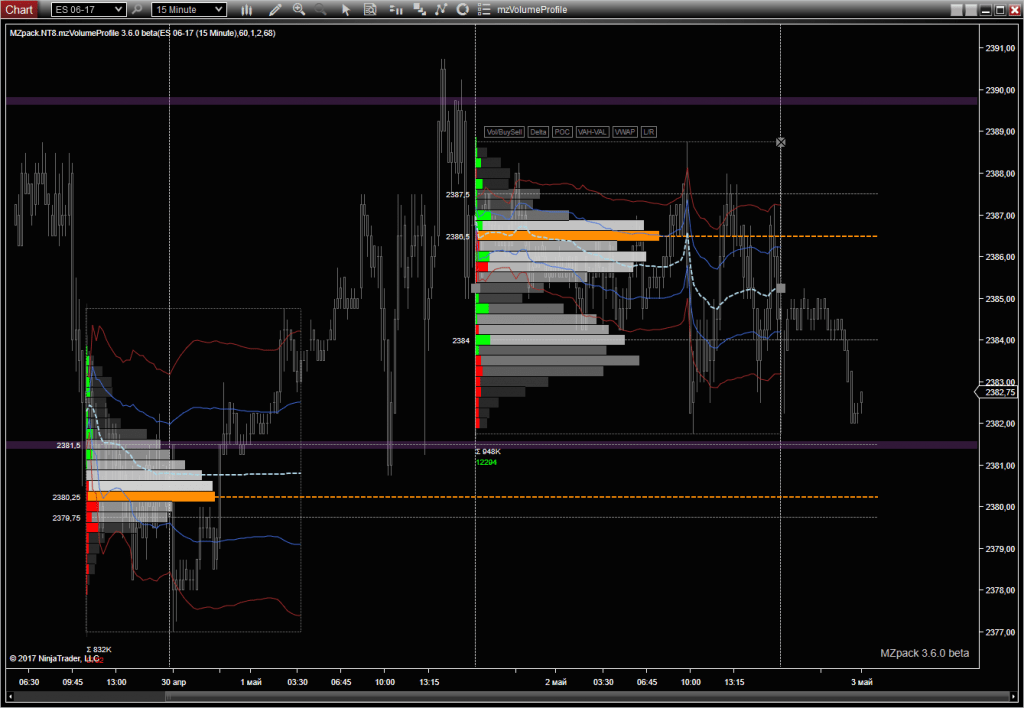Click the red Chart tab label
The height and width of the screenshot is (708, 1024).
(19, 9)
